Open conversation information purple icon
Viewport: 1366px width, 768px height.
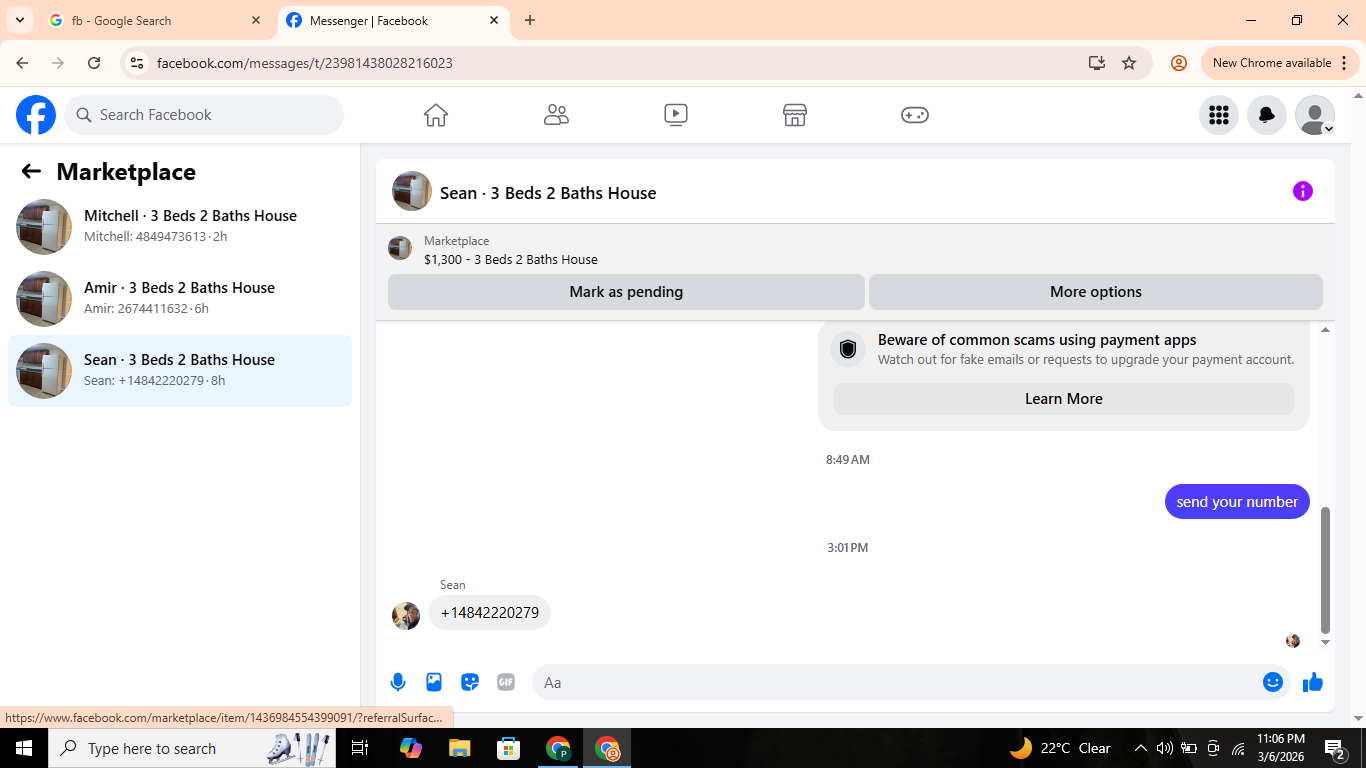point(1303,191)
